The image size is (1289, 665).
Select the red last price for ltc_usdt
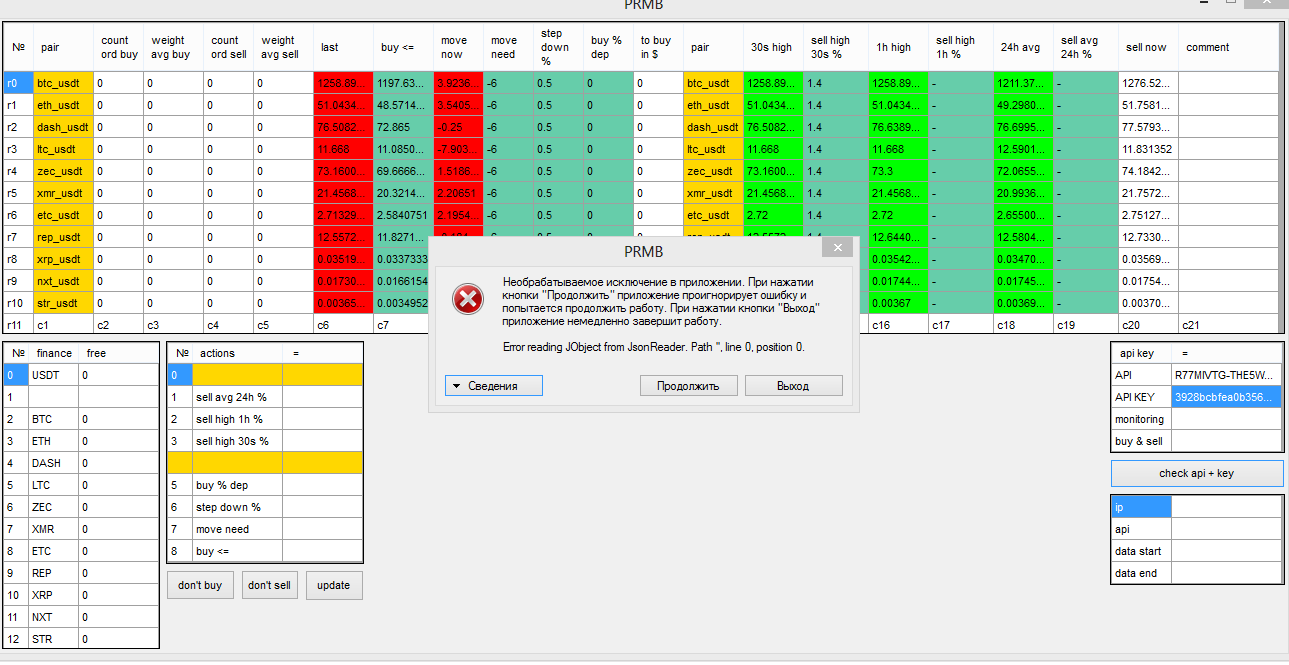(x=342, y=149)
